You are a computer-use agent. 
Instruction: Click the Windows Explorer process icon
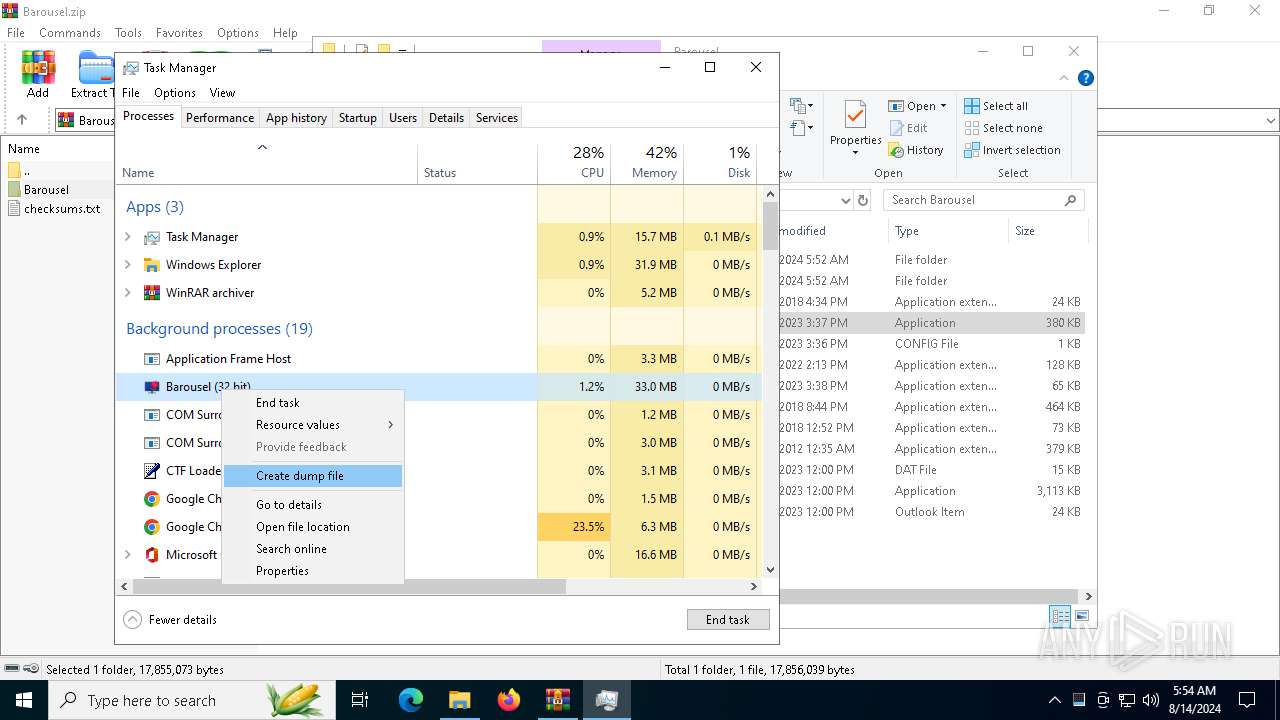coord(152,265)
